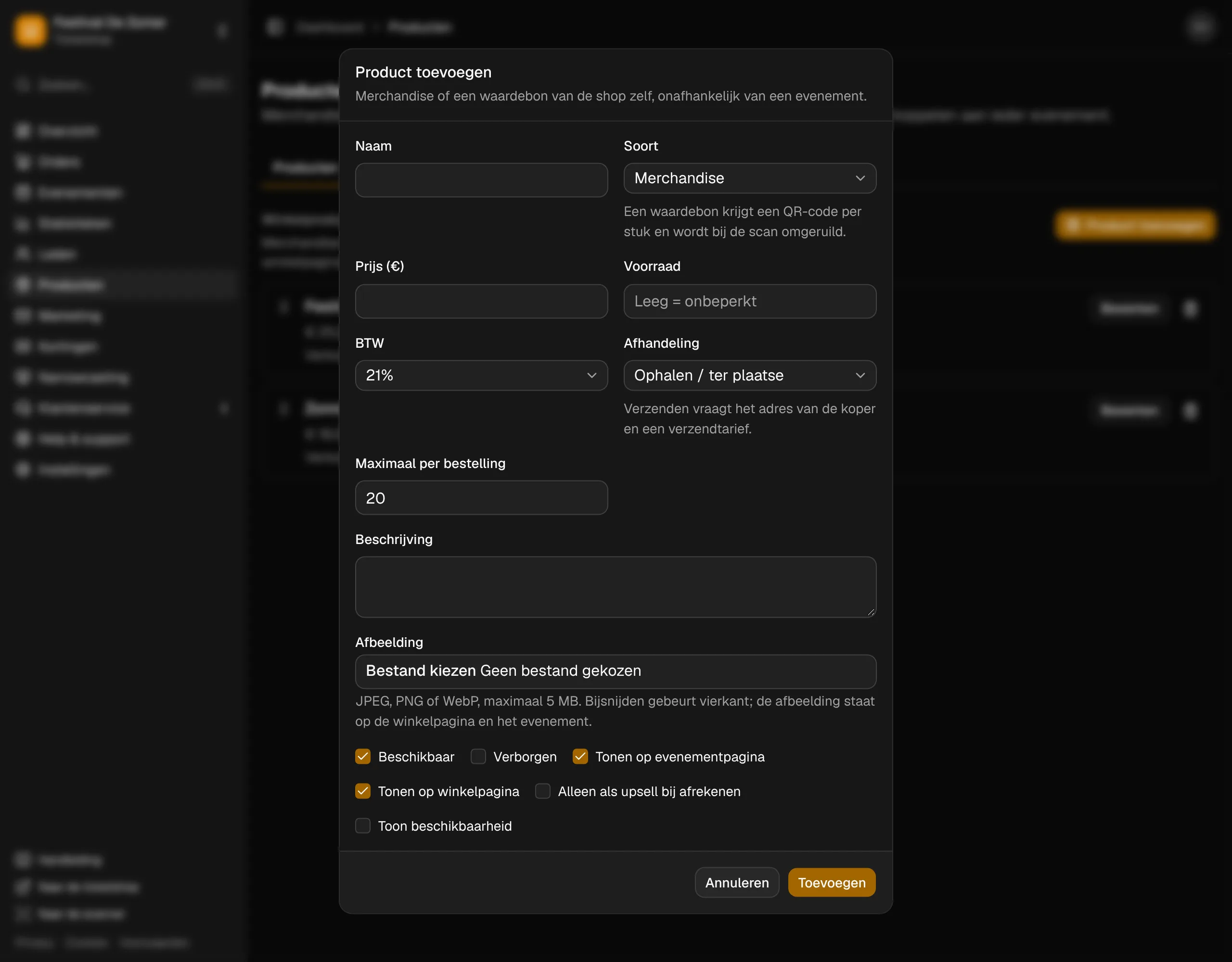The image size is (1232, 962).
Task: Open the Afhandeling dropdown Ophalen / ter plaatse
Action: pos(750,376)
